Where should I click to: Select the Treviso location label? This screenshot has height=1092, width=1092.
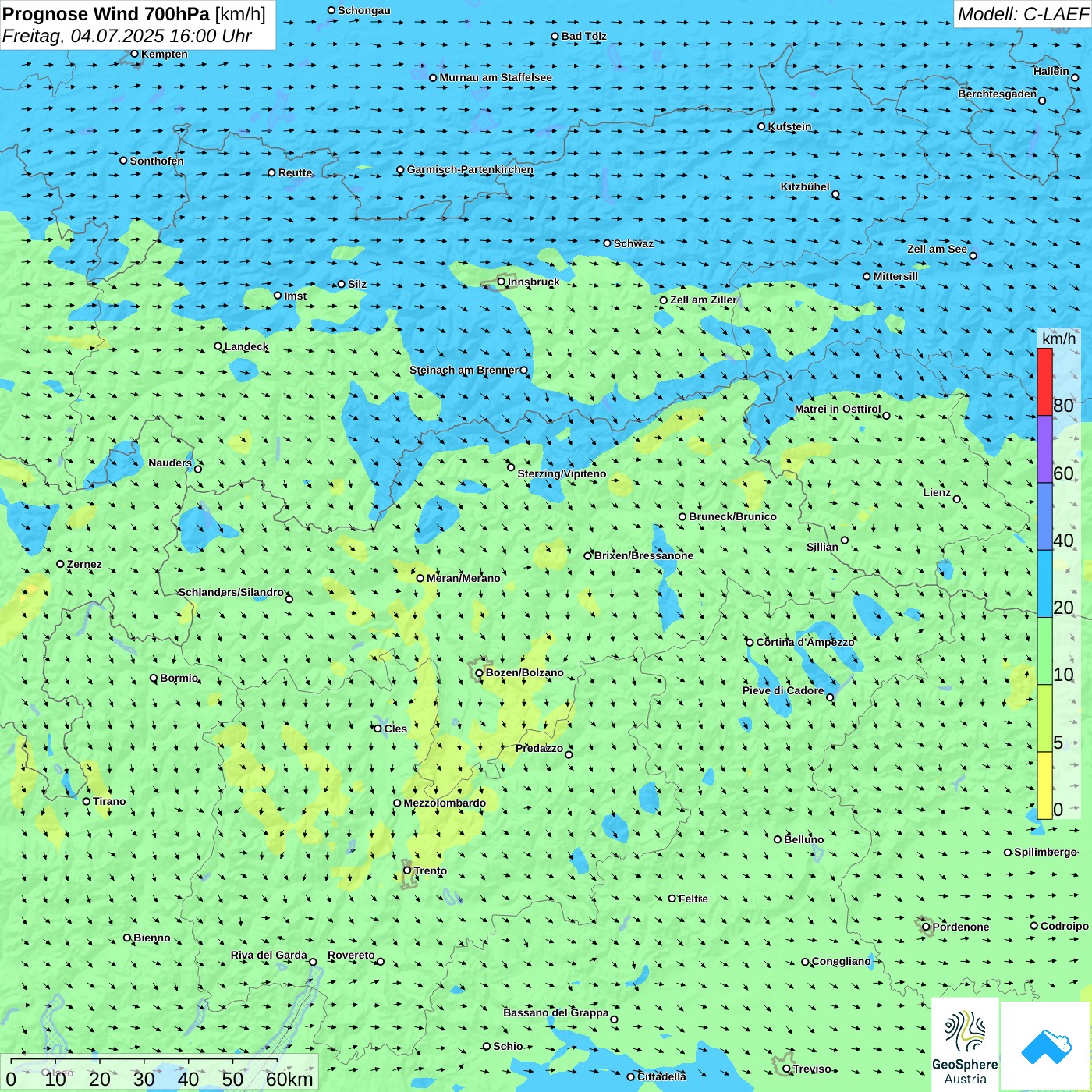pos(812,1069)
